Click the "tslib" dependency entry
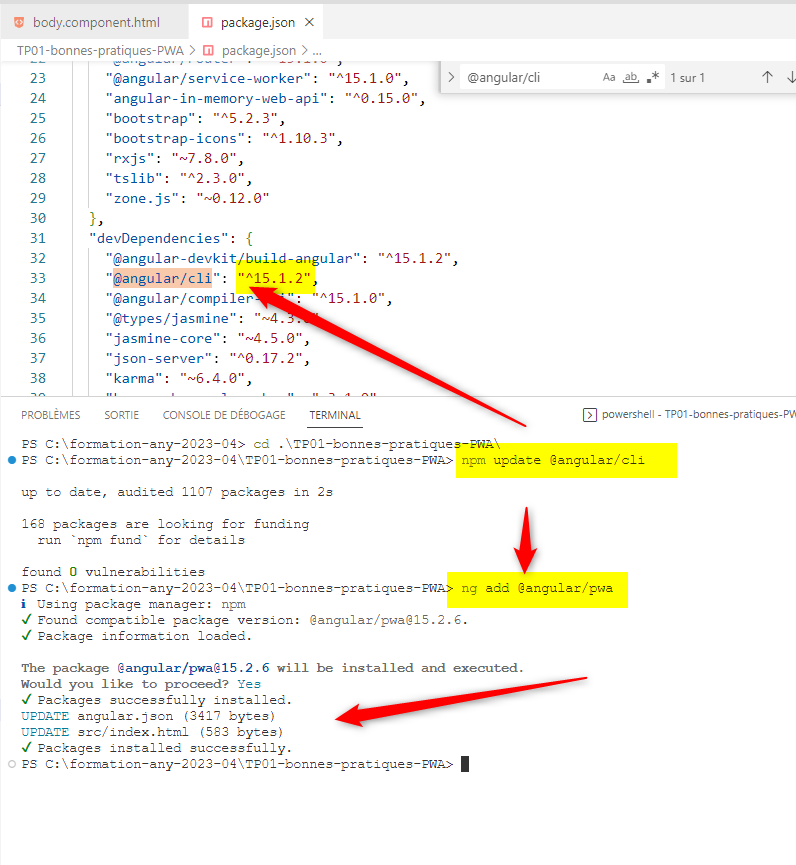Viewport: 796px width, 865px height. pos(179,178)
